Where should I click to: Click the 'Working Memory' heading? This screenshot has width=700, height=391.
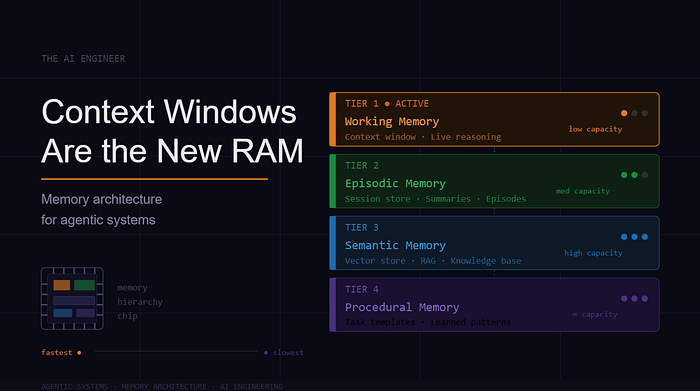click(392, 121)
